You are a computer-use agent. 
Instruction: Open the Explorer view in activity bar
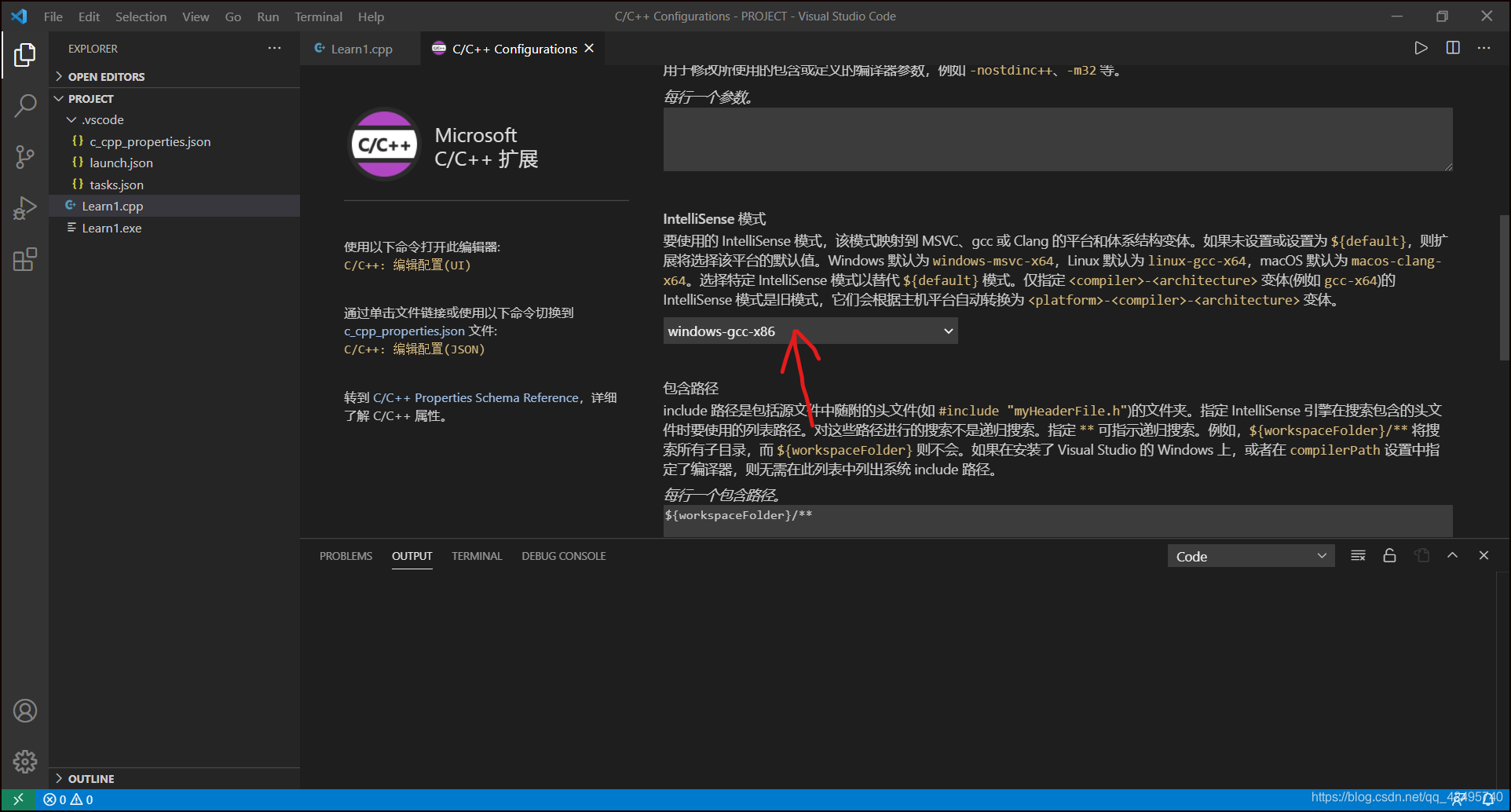pos(25,55)
